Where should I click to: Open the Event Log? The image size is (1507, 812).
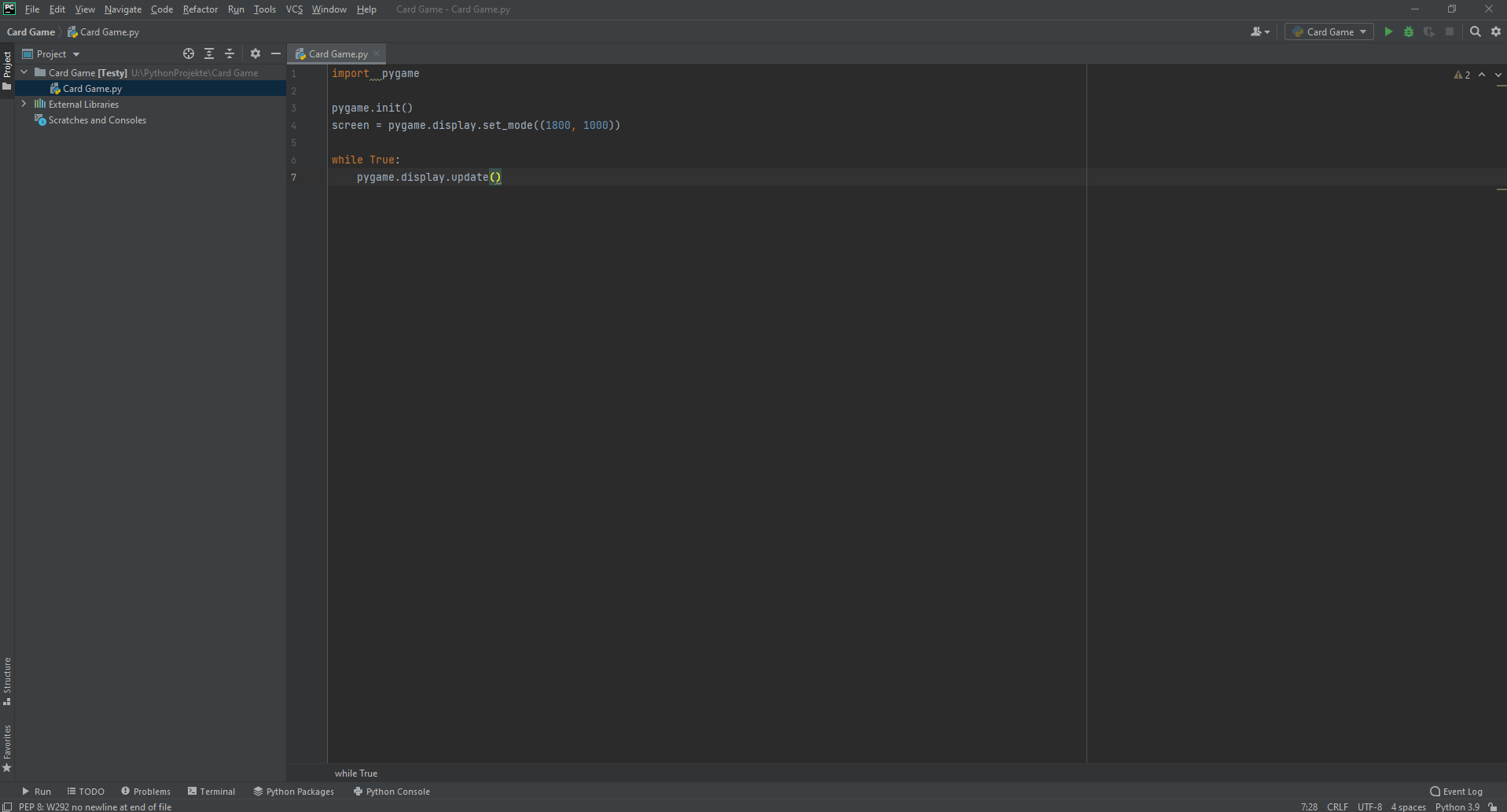coord(1457,792)
